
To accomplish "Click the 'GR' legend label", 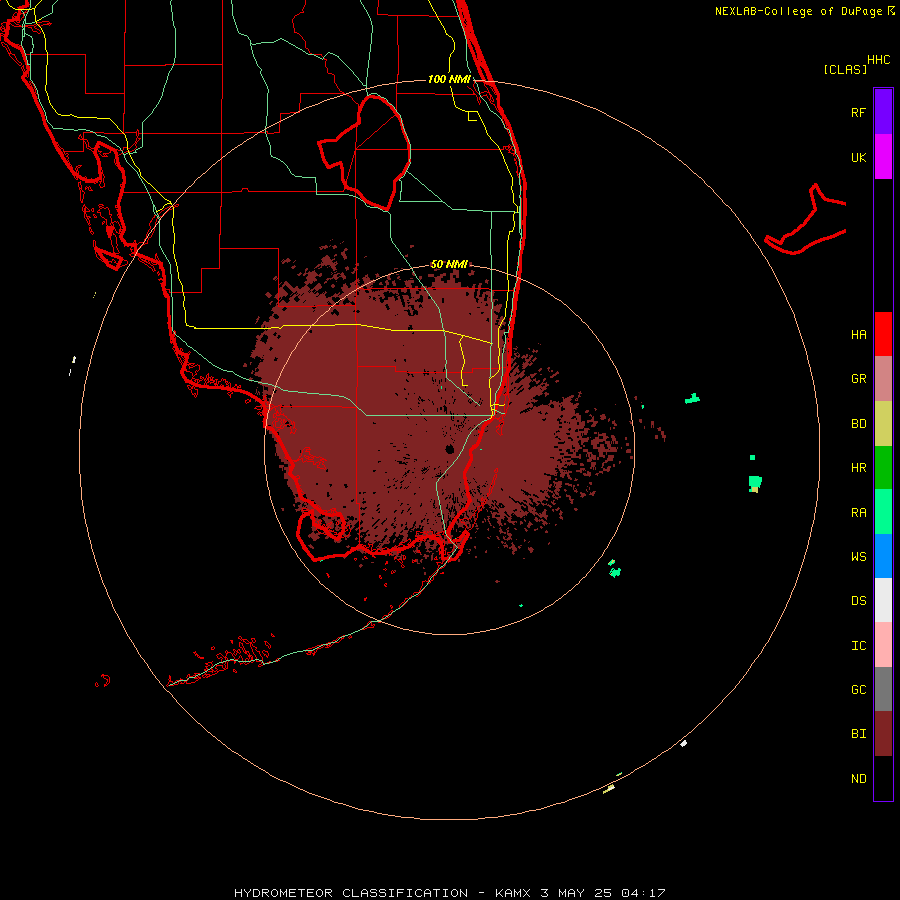I will (x=858, y=379).
